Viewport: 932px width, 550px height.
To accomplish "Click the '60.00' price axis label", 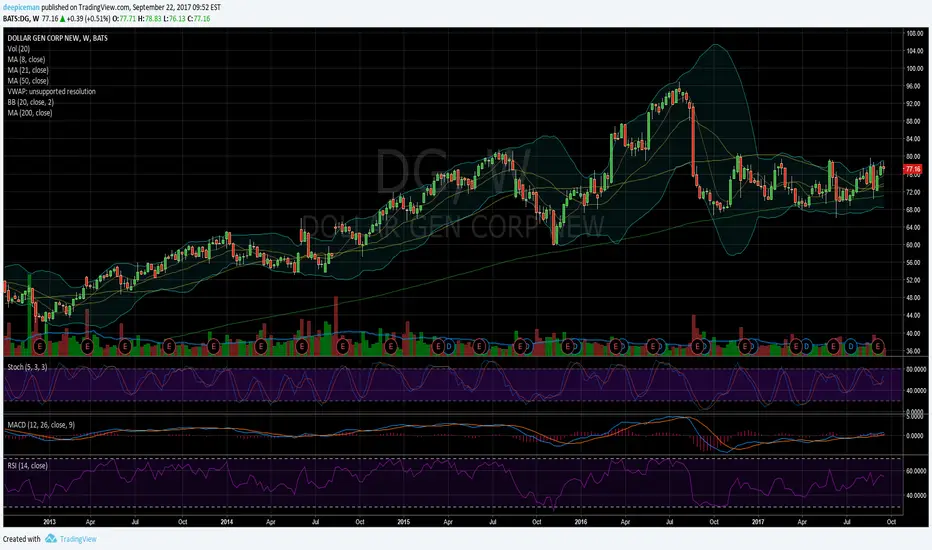I will (x=914, y=245).
